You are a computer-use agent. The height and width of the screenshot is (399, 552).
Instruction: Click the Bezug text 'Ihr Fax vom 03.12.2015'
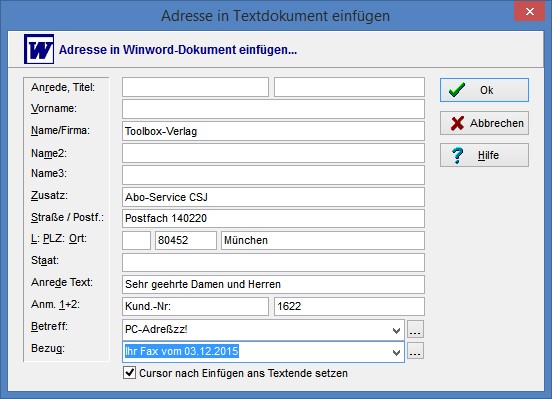coord(182,351)
